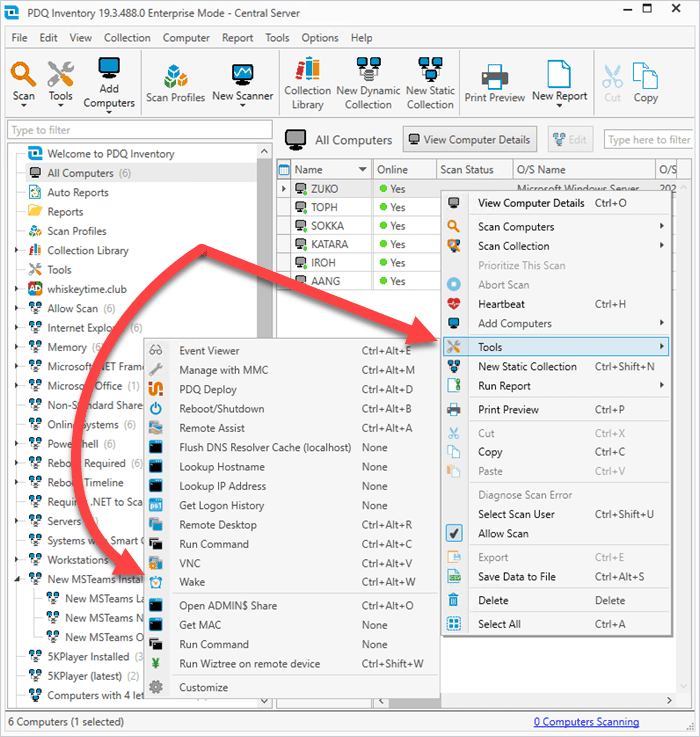Screen dimensions: 700x737
Task: Expand the Collection Library tree node
Action: coord(16,250)
